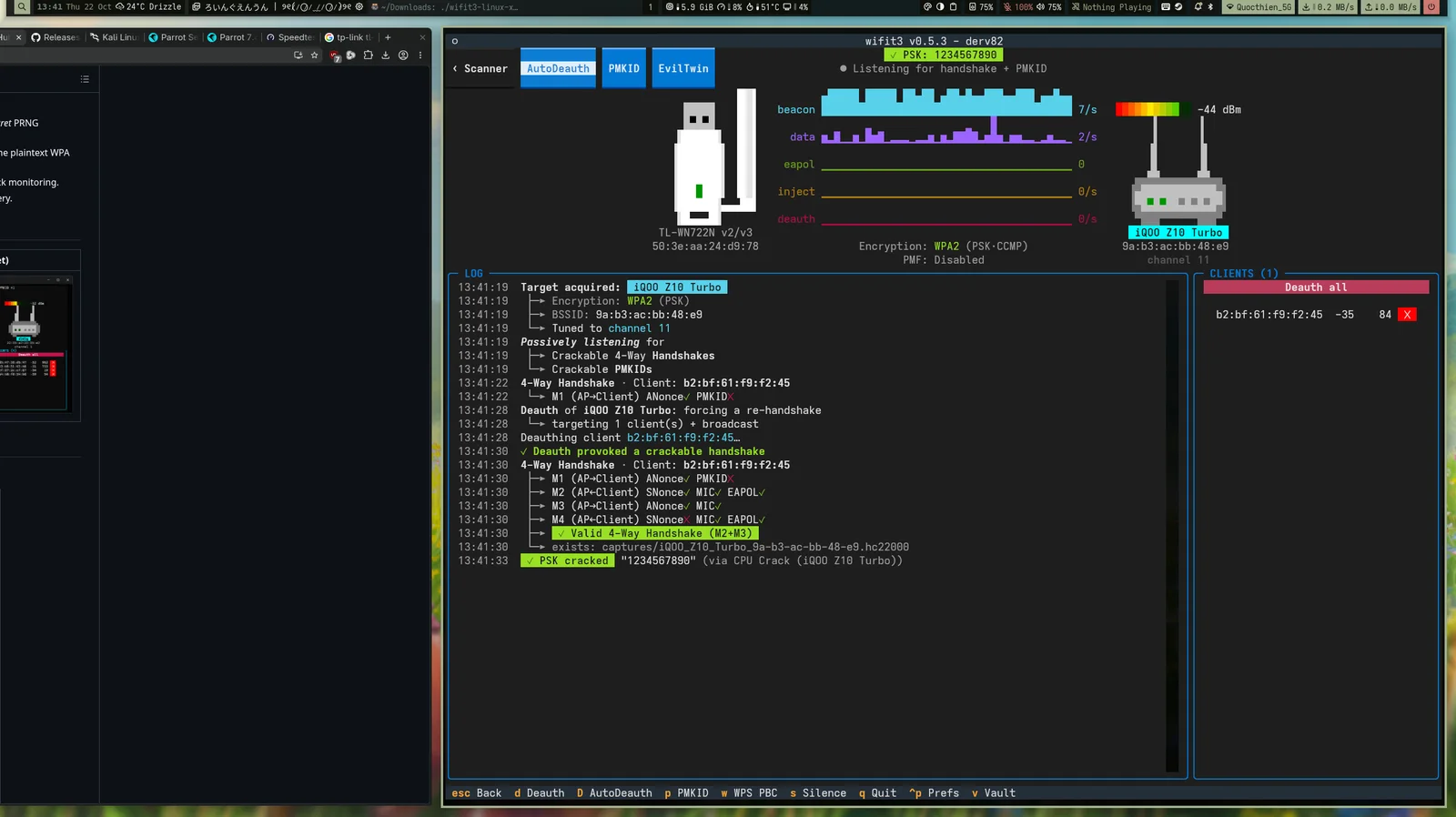The width and height of the screenshot is (1456, 817).
Task: Click the red extension icon with badge 7
Action: (334, 55)
